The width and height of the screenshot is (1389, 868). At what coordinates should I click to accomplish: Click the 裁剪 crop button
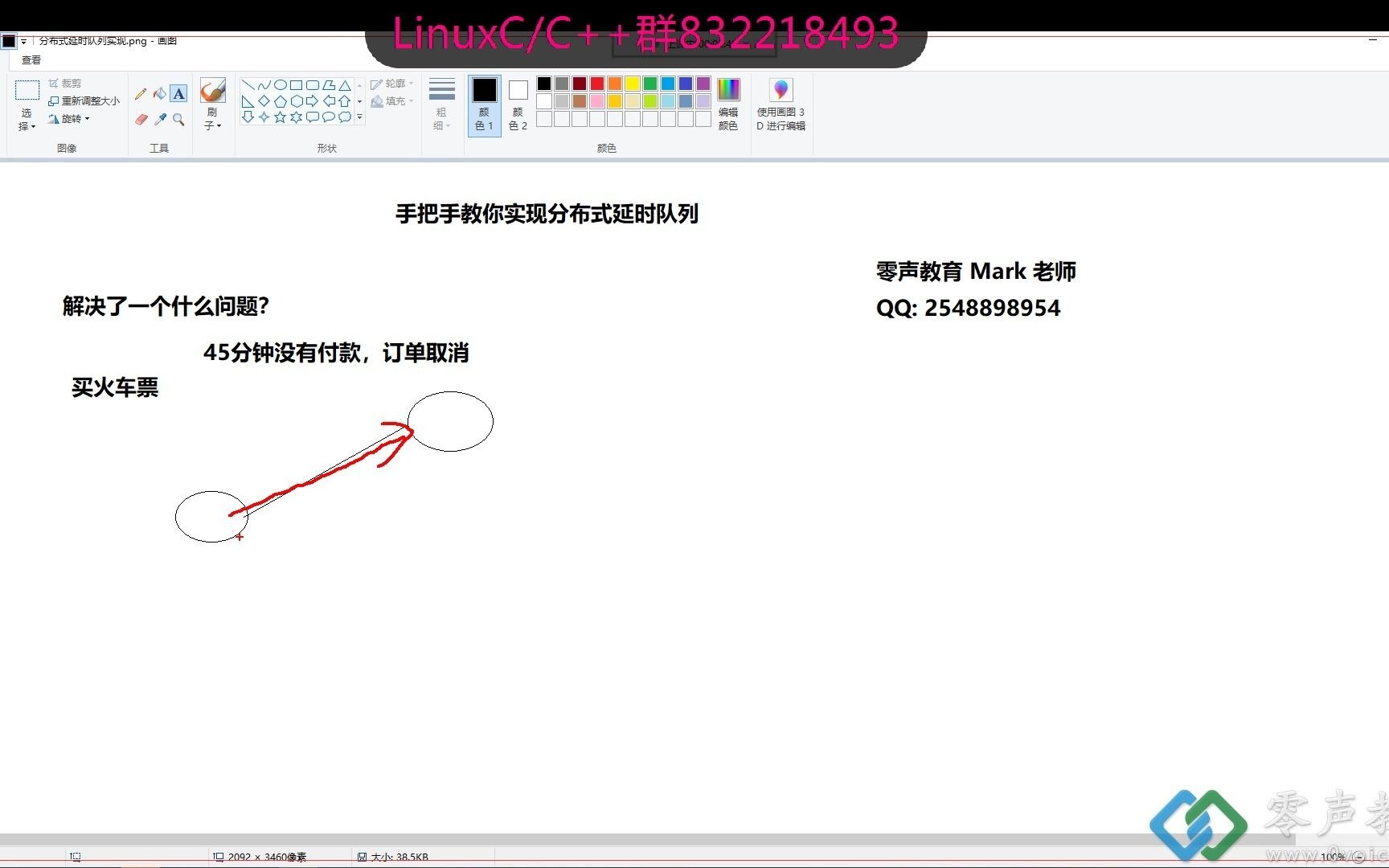pos(64,84)
